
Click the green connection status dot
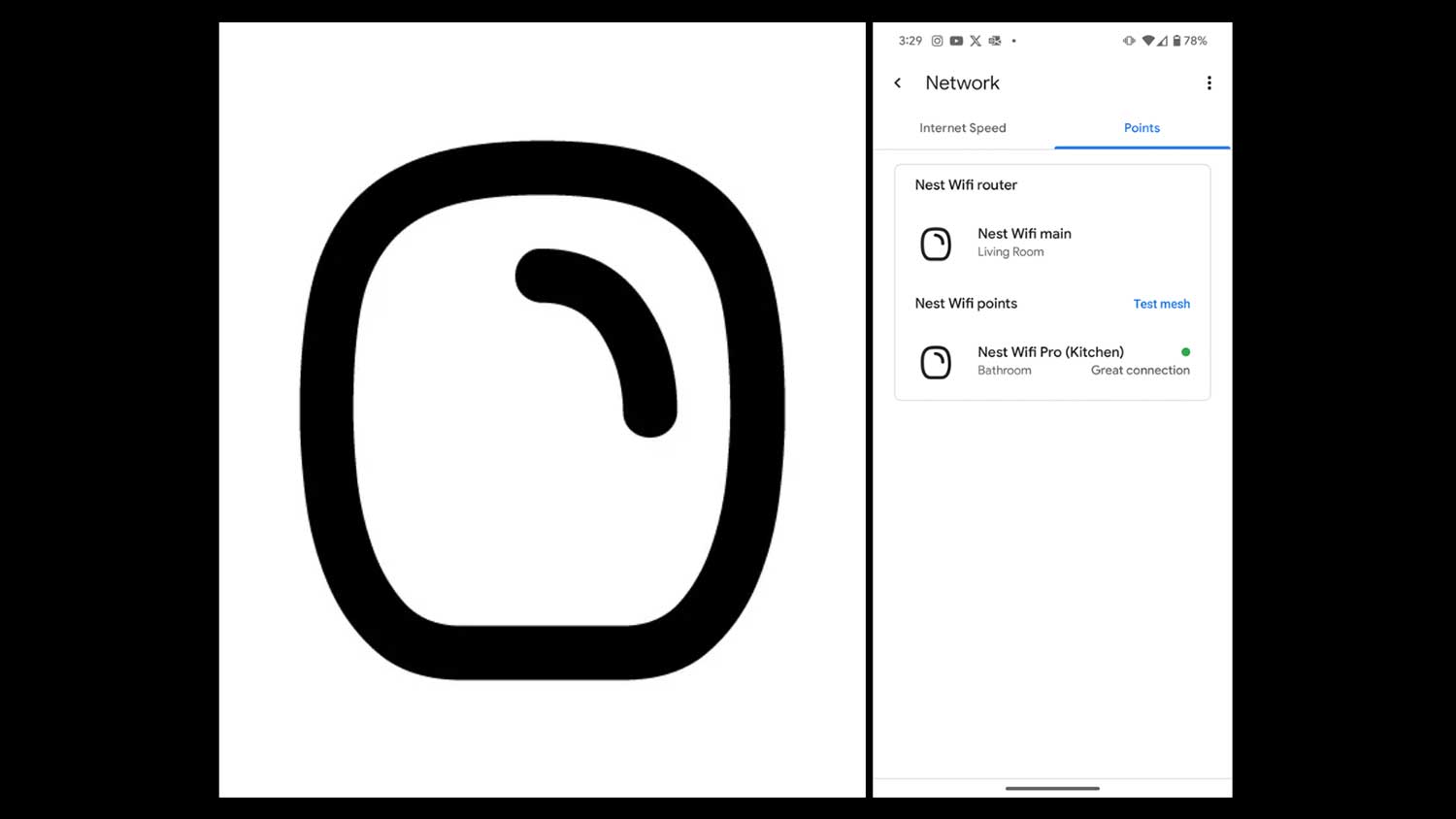(x=1185, y=352)
